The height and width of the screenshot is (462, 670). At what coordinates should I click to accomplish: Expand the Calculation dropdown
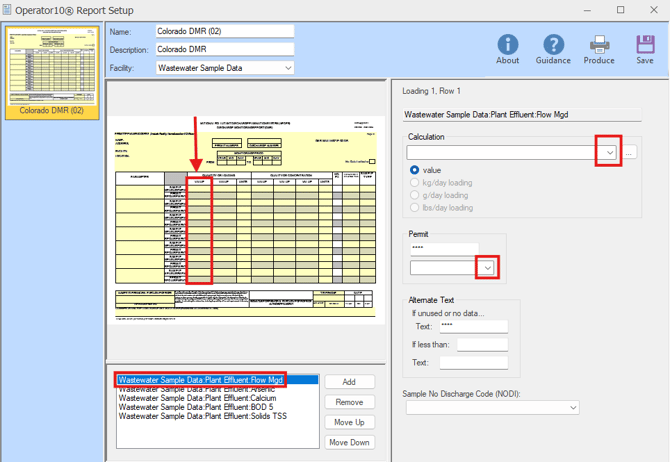(609, 152)
